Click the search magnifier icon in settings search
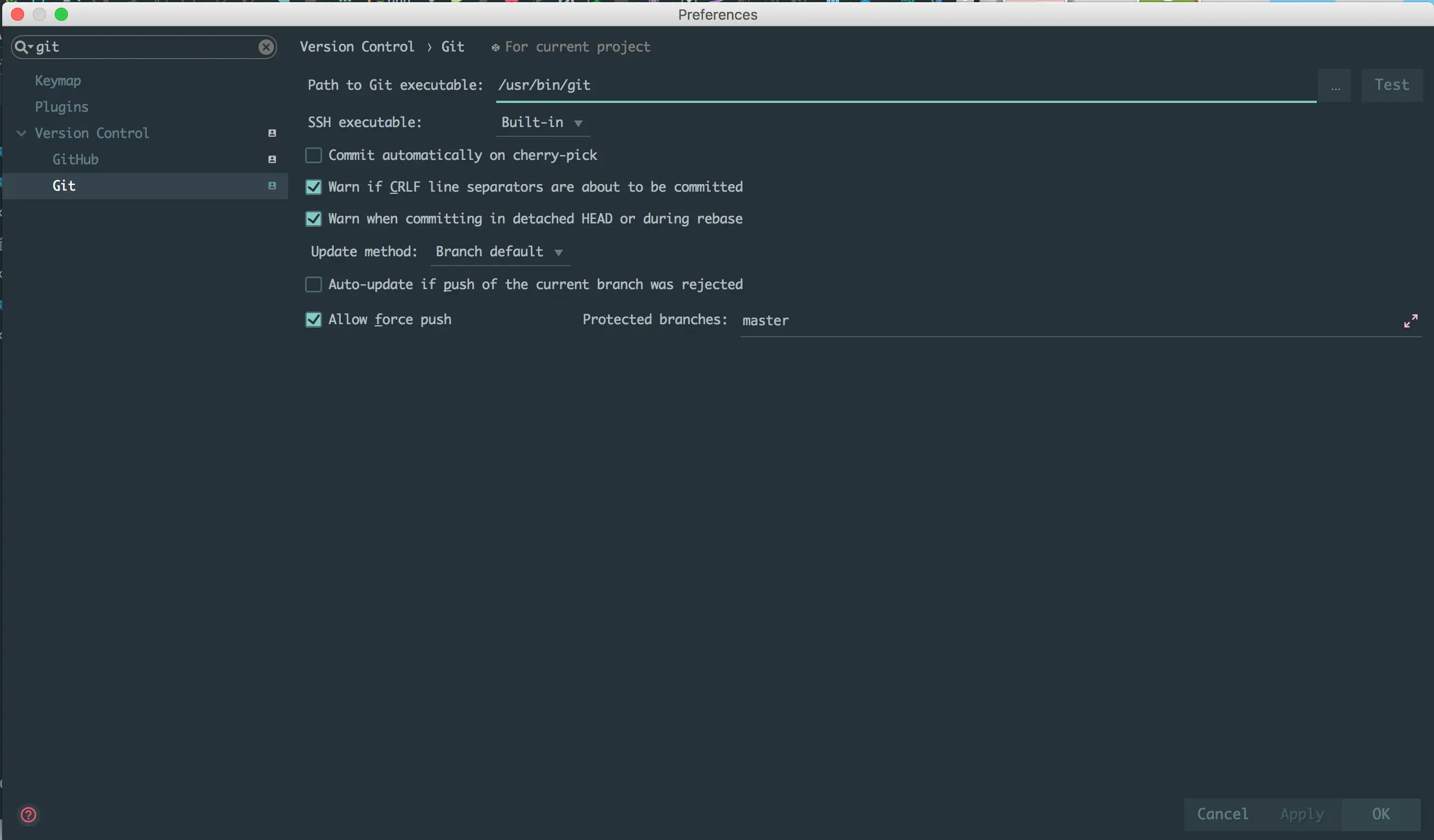Screen dimensions: 1434x840 tap(21, 47)
